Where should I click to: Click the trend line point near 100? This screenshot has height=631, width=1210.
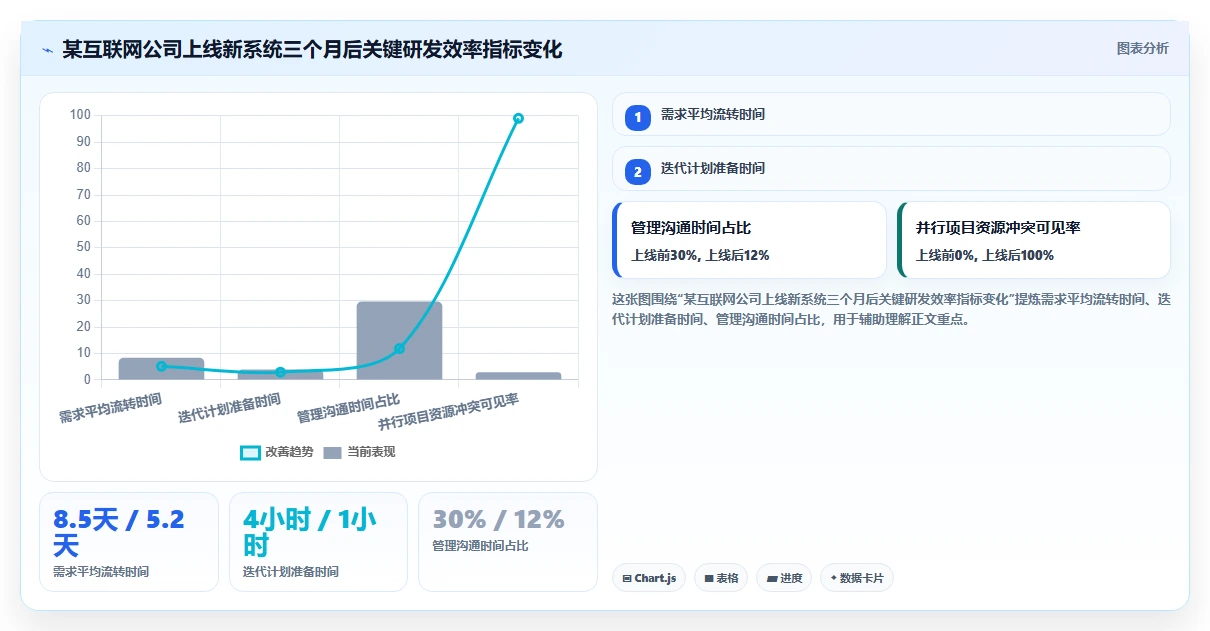click(518, 118)
